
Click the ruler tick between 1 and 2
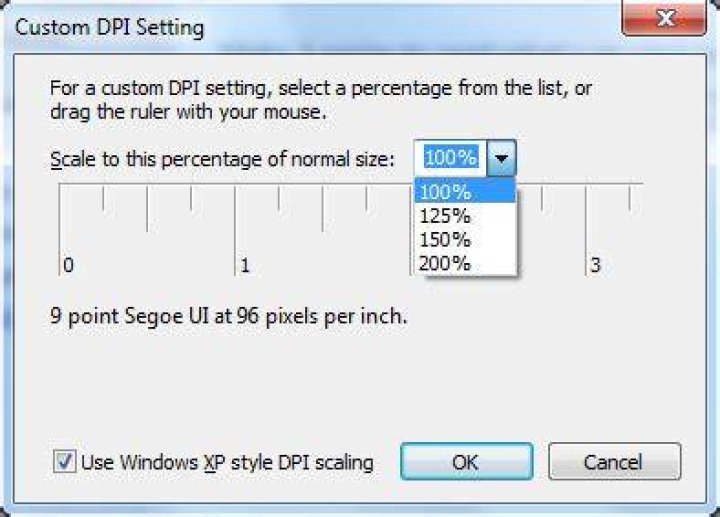[323, 208]
